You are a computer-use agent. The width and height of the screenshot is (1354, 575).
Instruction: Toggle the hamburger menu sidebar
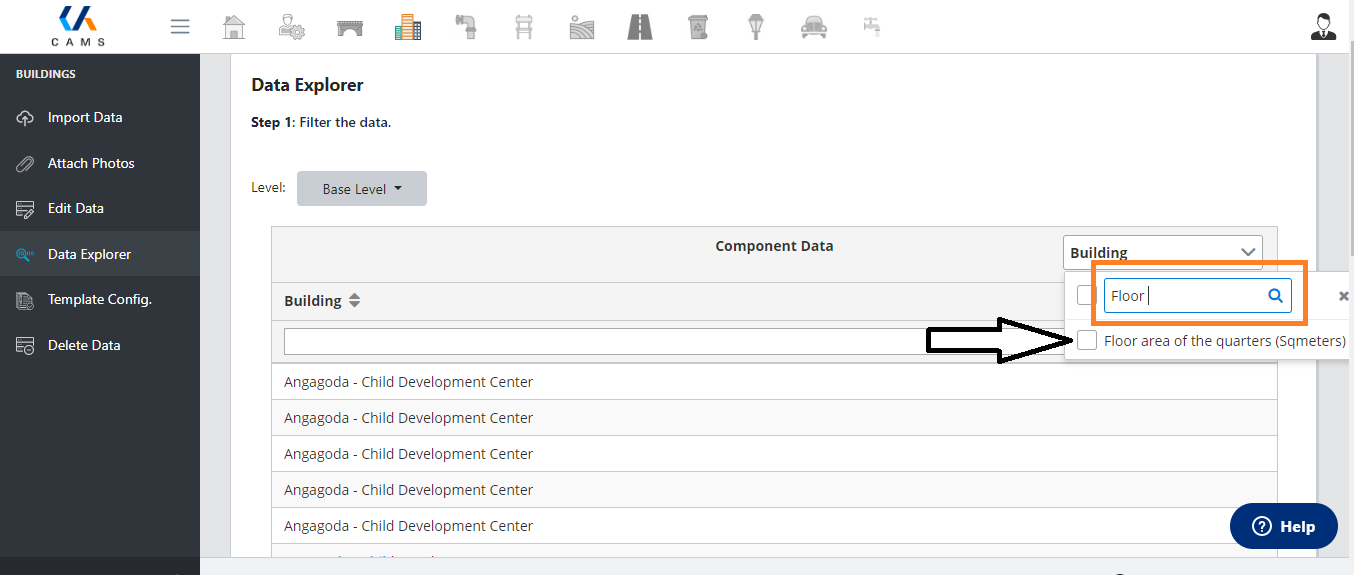[x=180, y=27]
